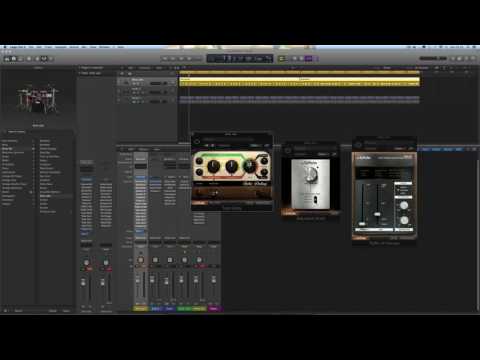Click the Play transport button
Viewport: 480px width, 360px height.
(x=190, y=59)
